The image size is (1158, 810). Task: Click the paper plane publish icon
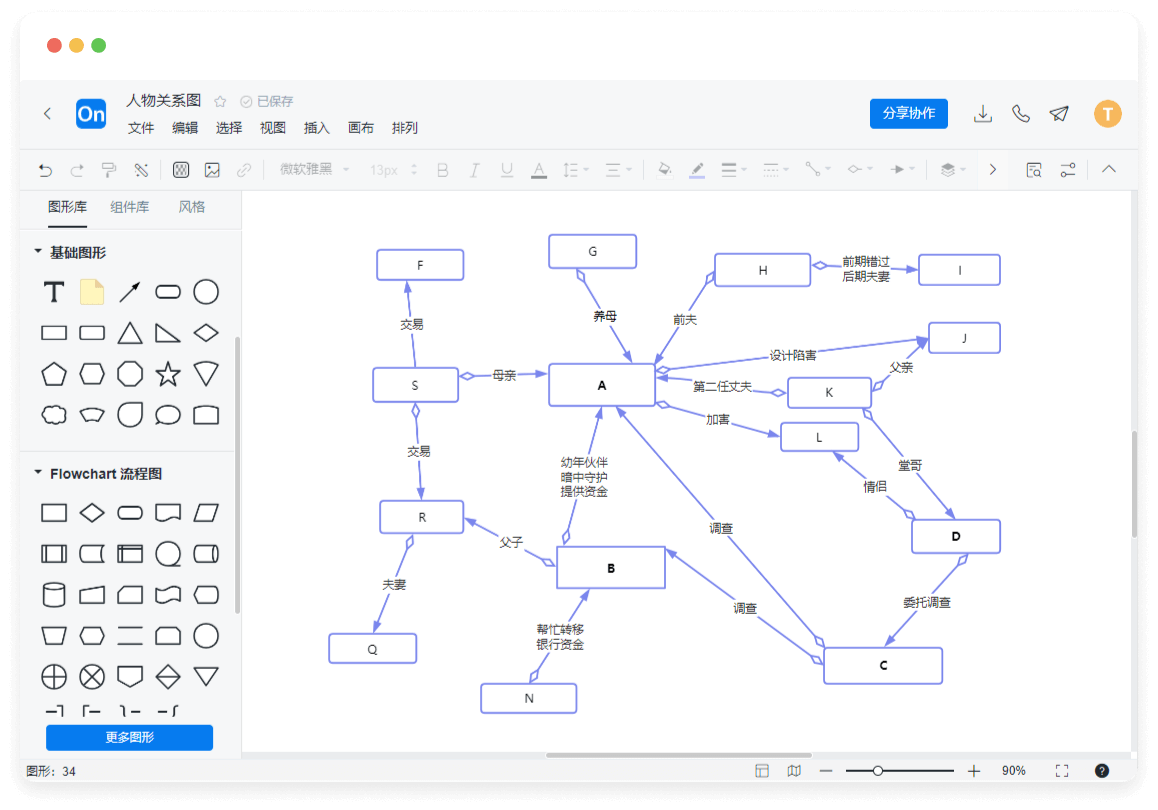(1059, 114)
